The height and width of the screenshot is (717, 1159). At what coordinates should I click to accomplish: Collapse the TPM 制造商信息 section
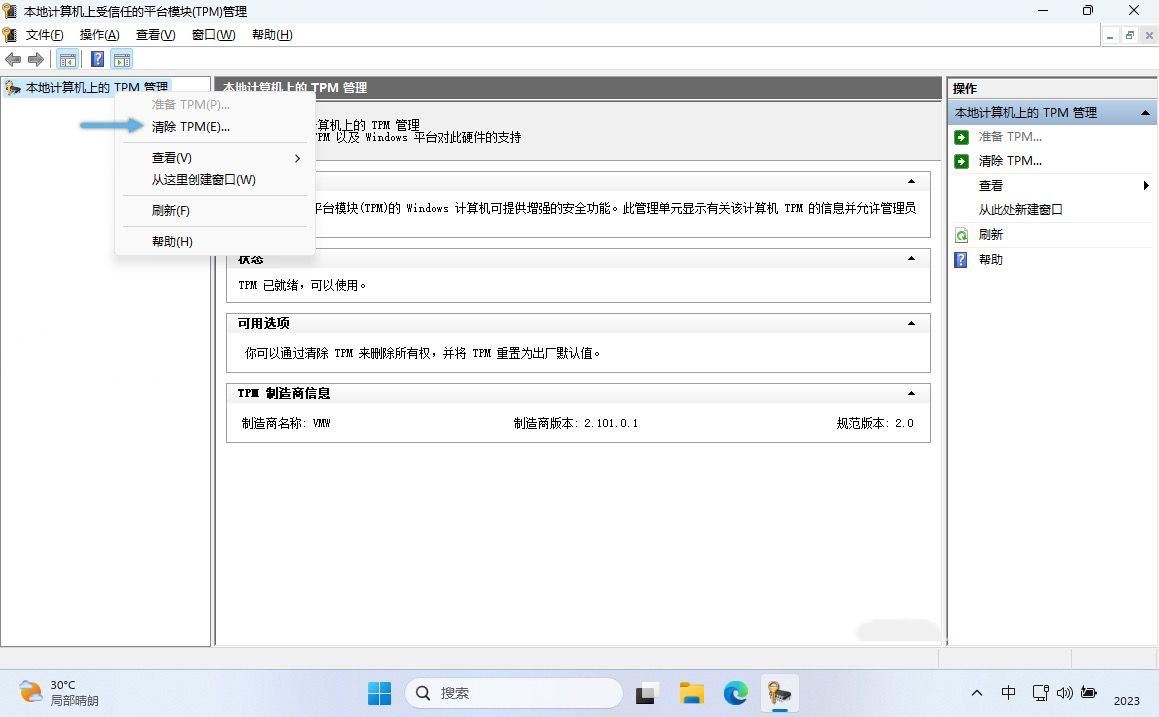(910, 393)
